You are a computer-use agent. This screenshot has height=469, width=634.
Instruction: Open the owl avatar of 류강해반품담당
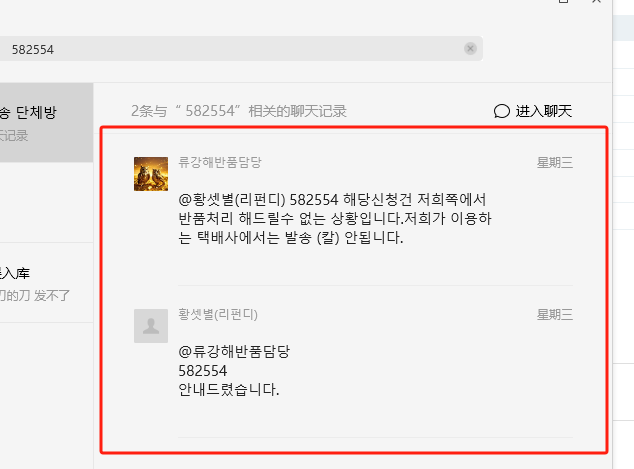151,174
